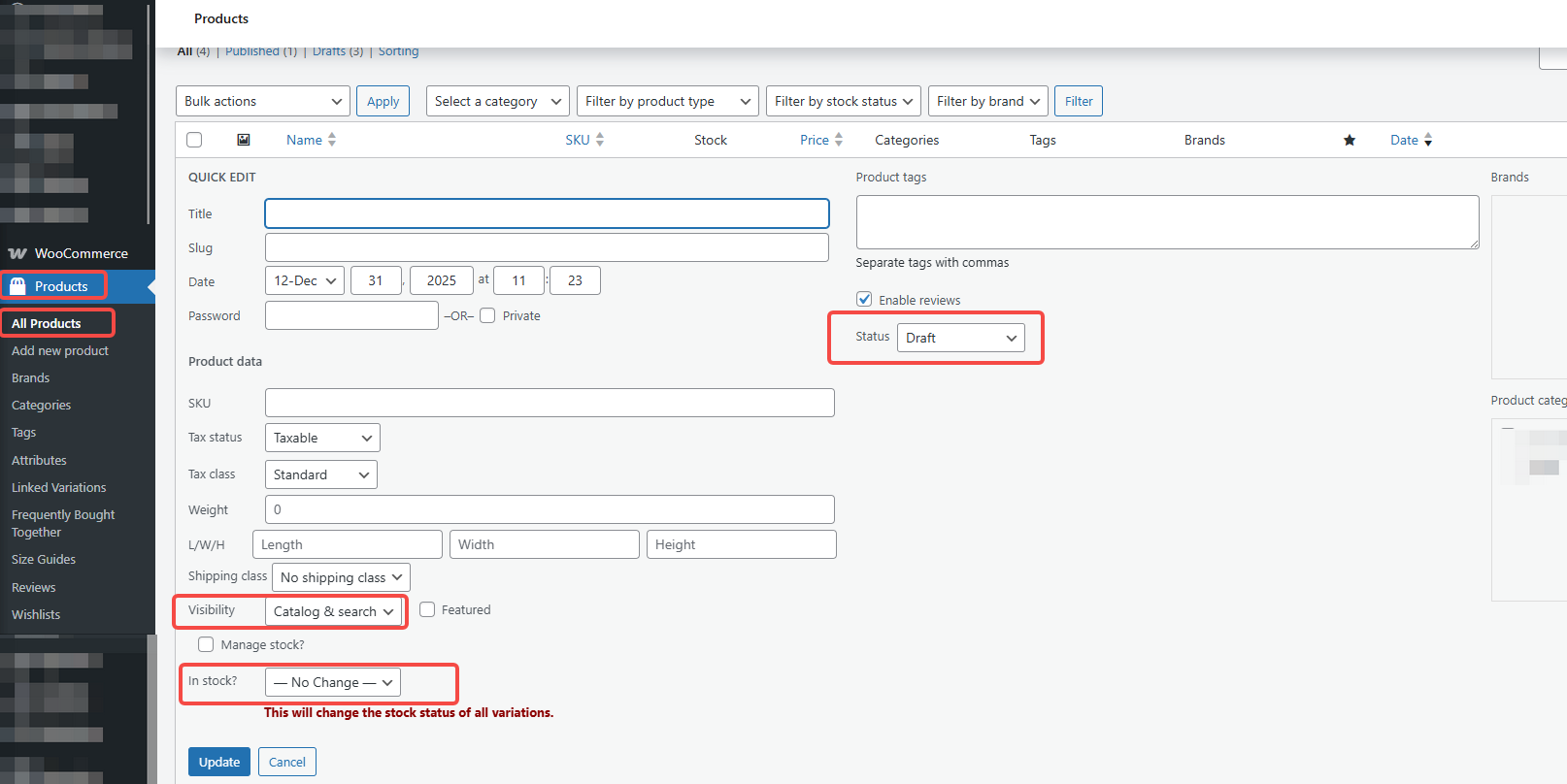Open the Tax class Standard dropdown
This screenshot has height=784, width=1567.
click(321, 474)
